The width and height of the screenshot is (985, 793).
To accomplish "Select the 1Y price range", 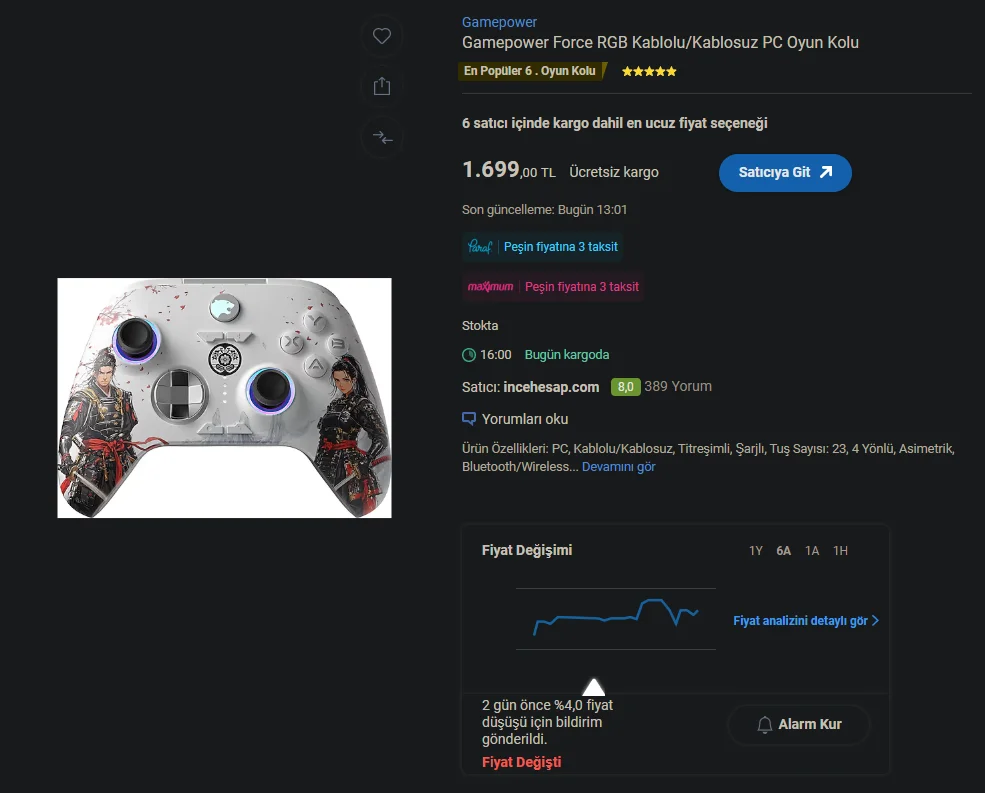I will point(756,551).
